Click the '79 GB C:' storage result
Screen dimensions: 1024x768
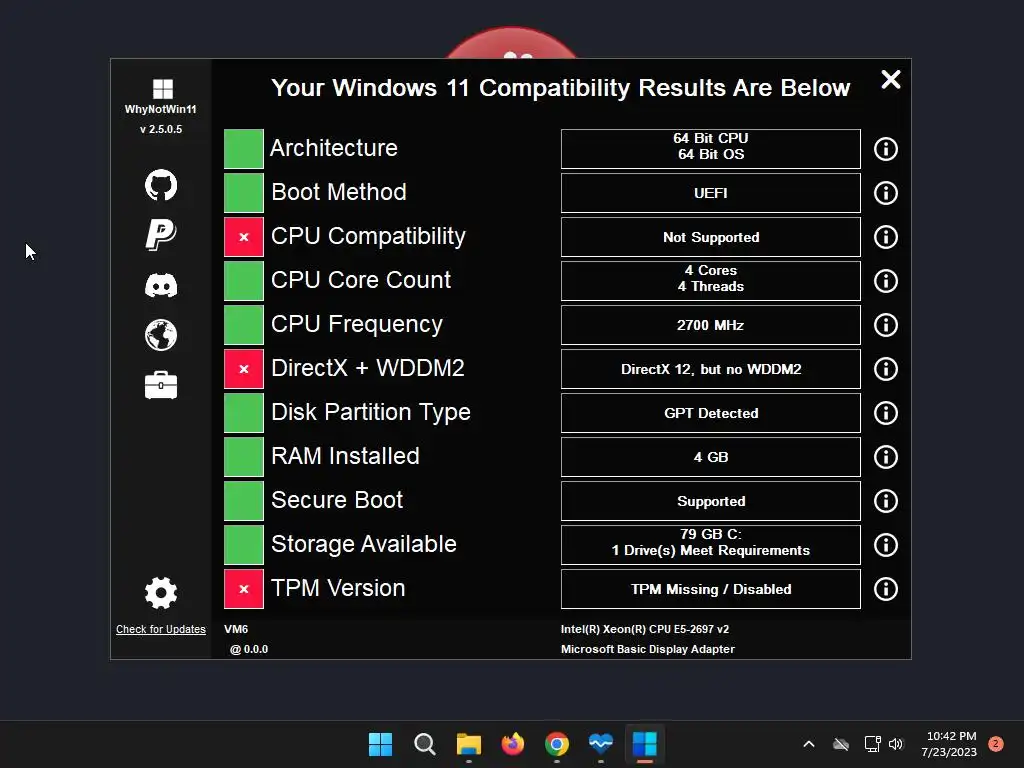[711, 545]
